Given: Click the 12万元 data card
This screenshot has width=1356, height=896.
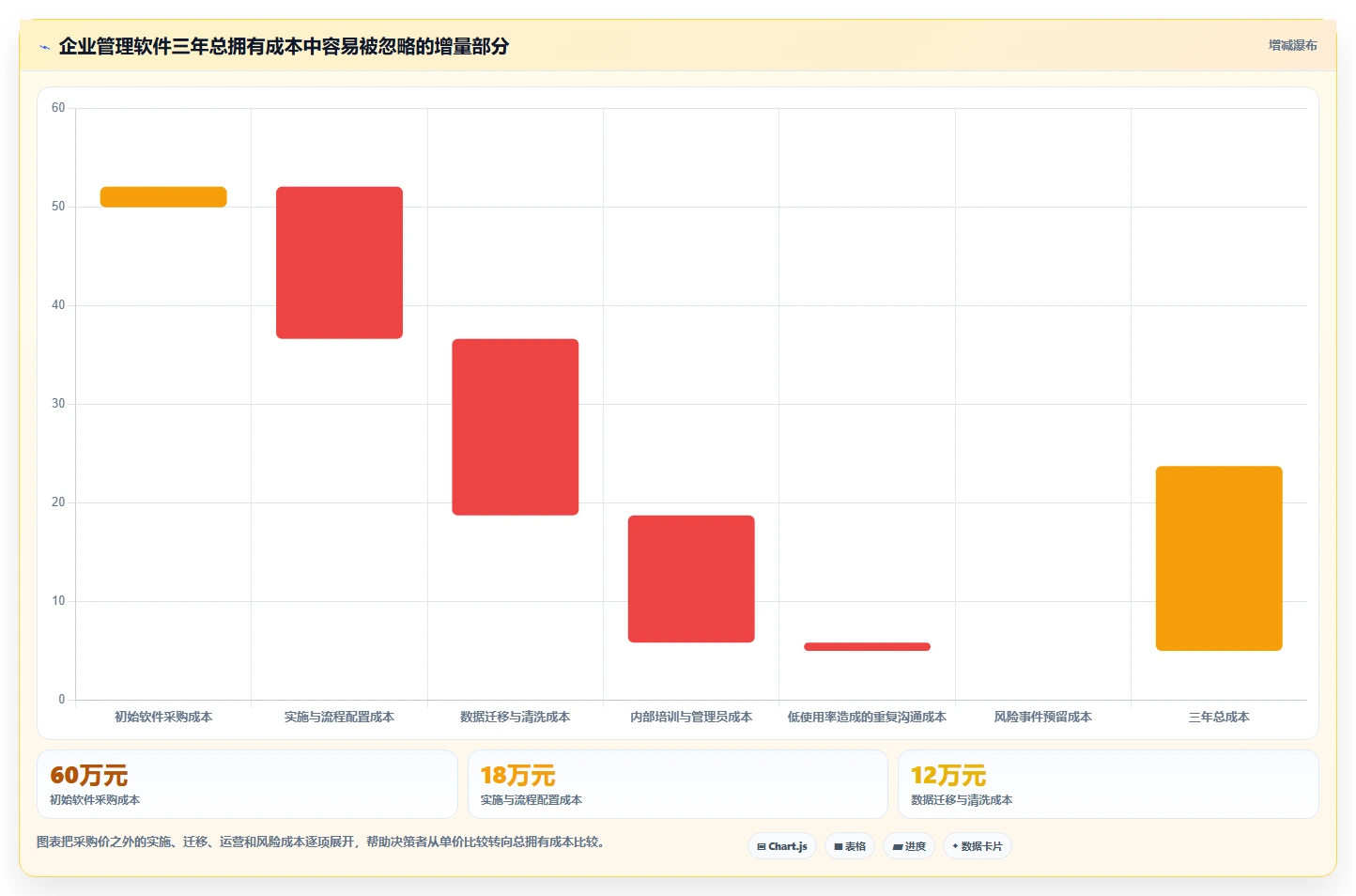Looking at the screenshot, I should click(1108, 784).
